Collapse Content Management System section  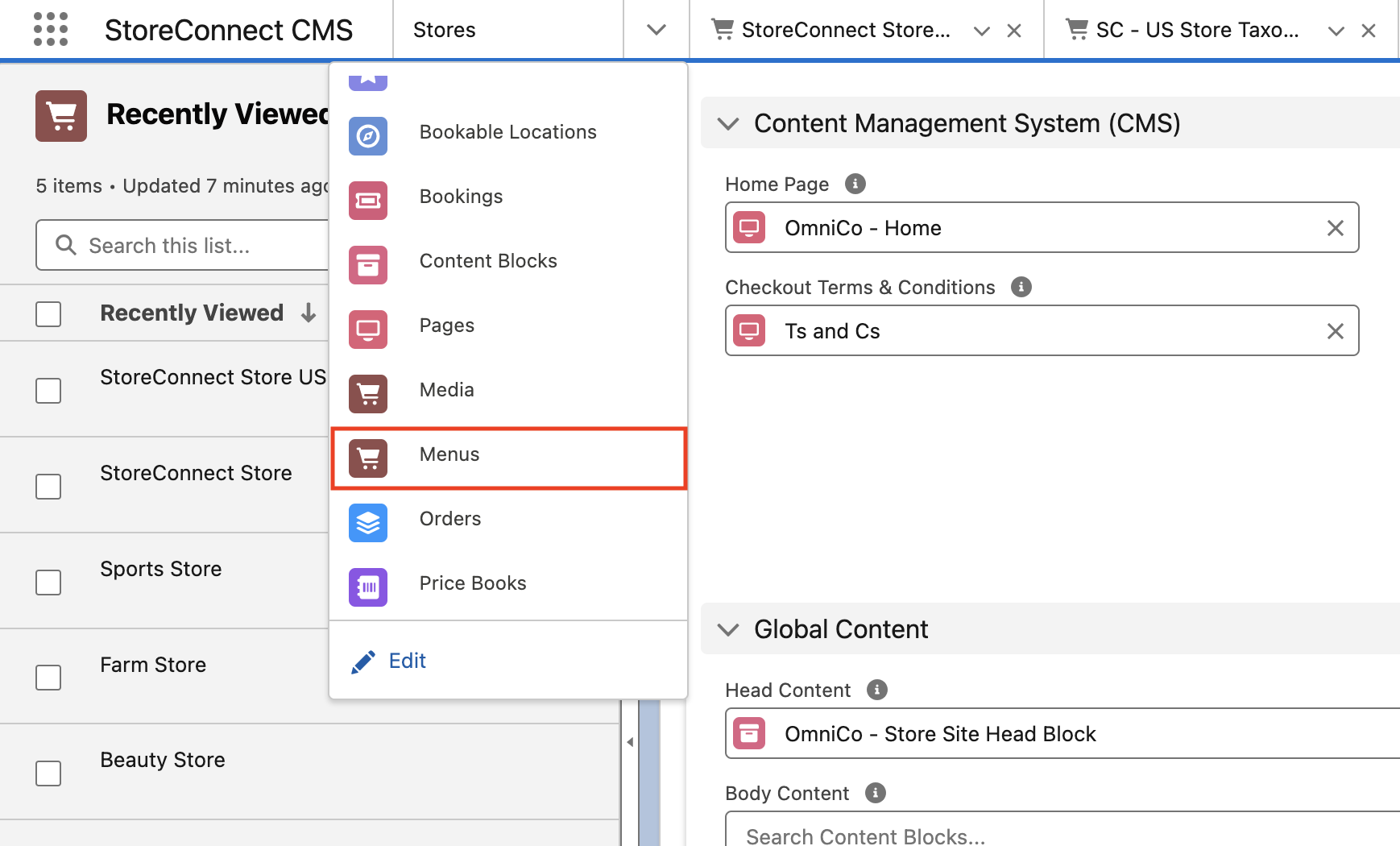pos(728,123)
